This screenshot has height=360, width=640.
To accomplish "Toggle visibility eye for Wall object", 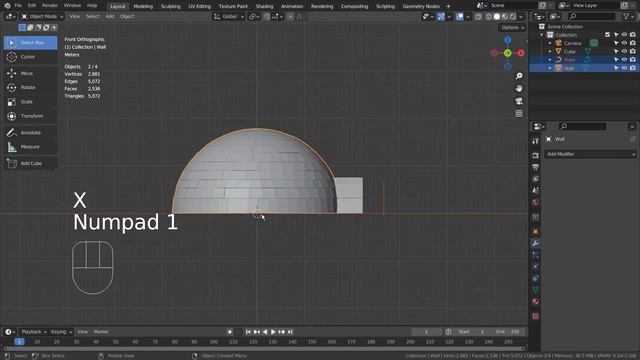I will 624,68.
